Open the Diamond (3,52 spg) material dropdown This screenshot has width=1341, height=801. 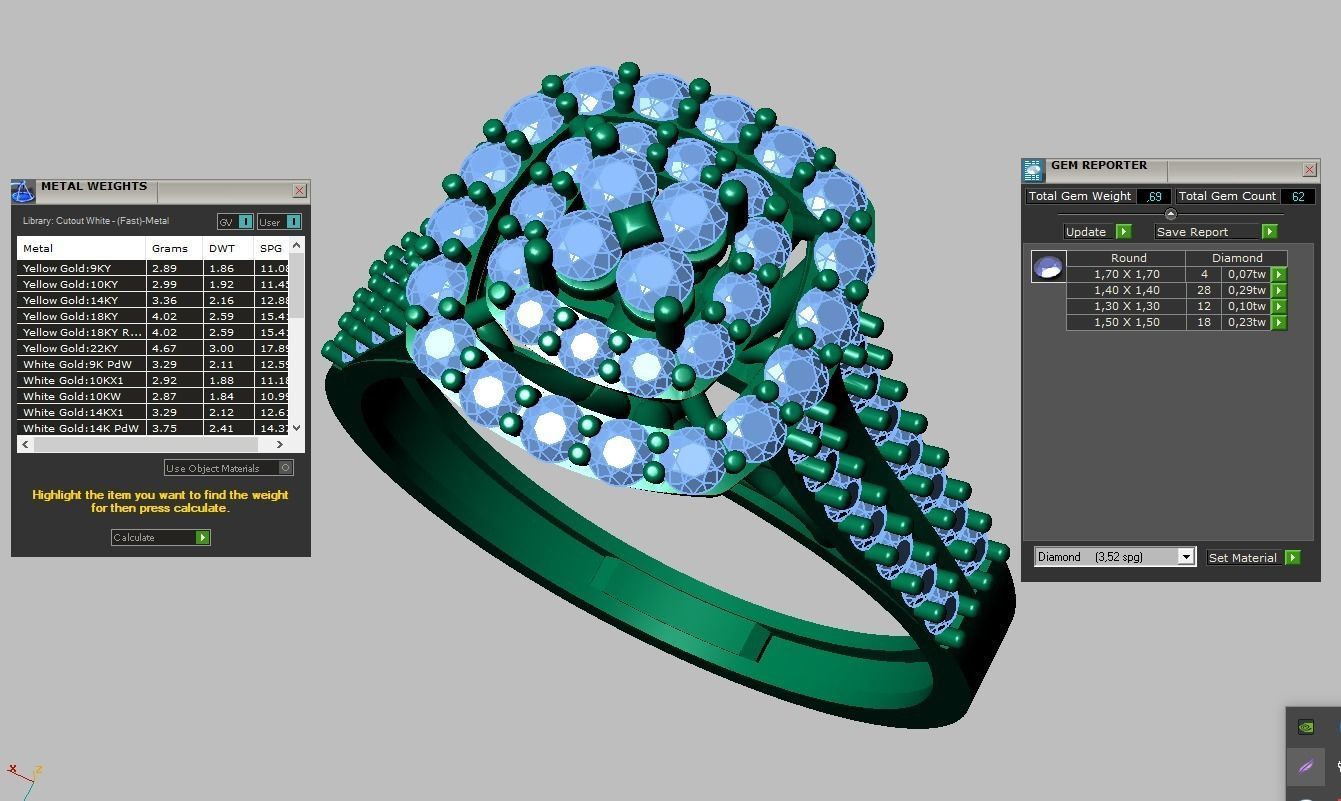[x=1115, y=557]
